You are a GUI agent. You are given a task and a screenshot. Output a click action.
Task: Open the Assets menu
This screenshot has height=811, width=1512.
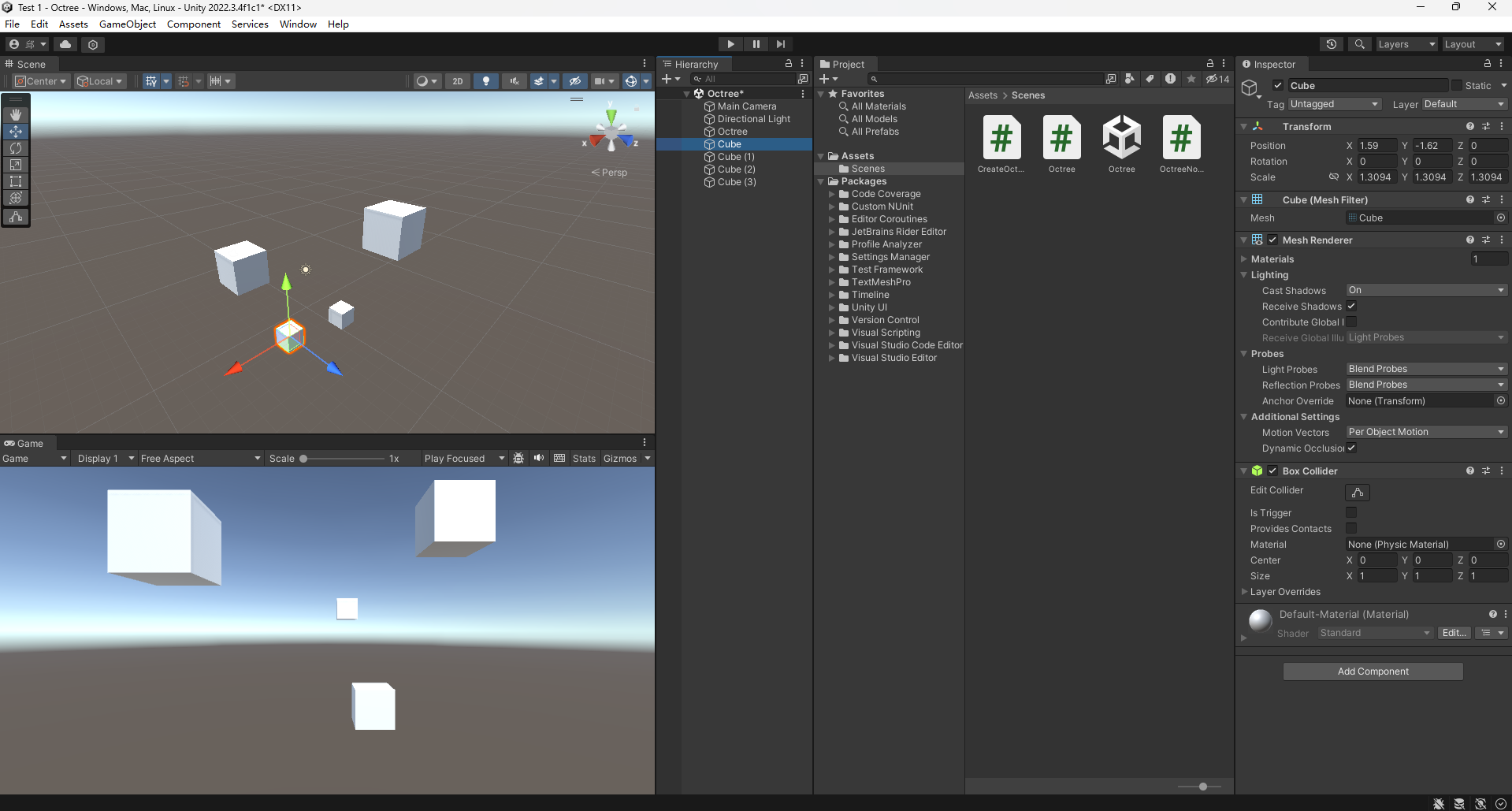[73, 24]
